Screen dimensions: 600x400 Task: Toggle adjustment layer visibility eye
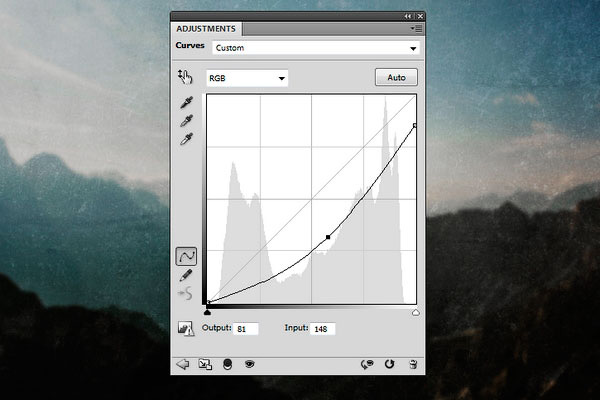[x=249, y=364]
